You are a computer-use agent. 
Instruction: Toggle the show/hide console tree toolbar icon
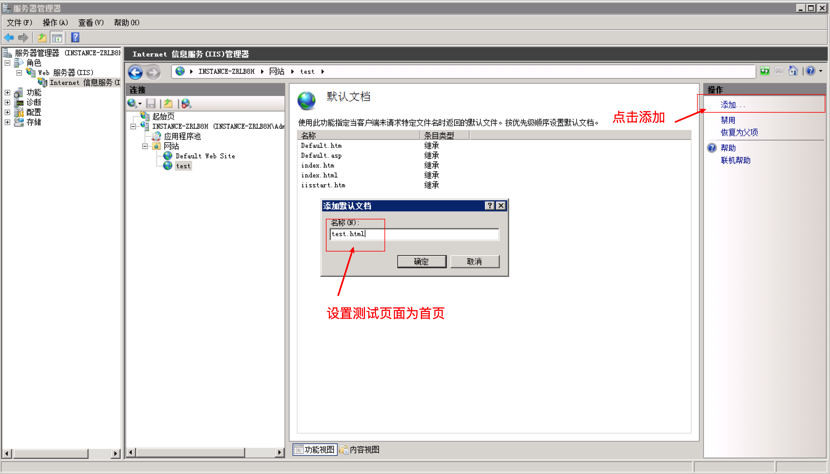click(57, 38)
